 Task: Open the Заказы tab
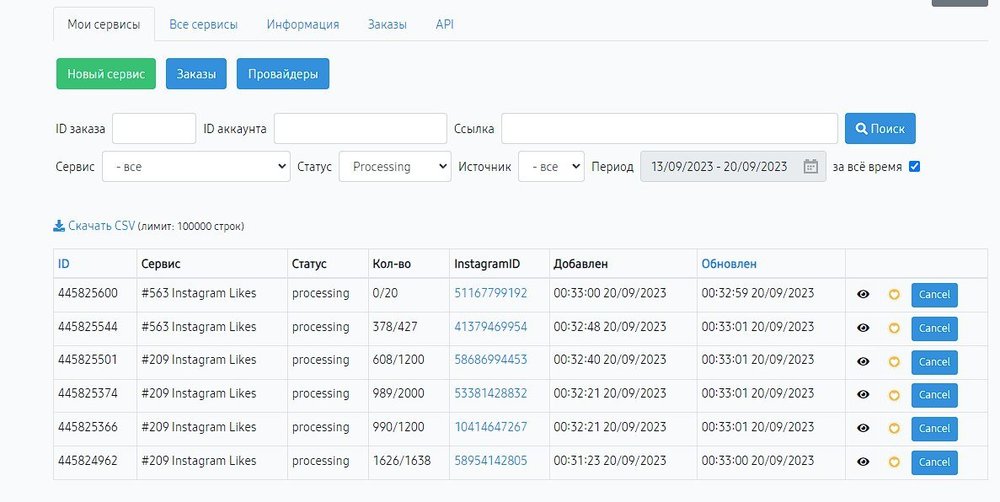387,25
